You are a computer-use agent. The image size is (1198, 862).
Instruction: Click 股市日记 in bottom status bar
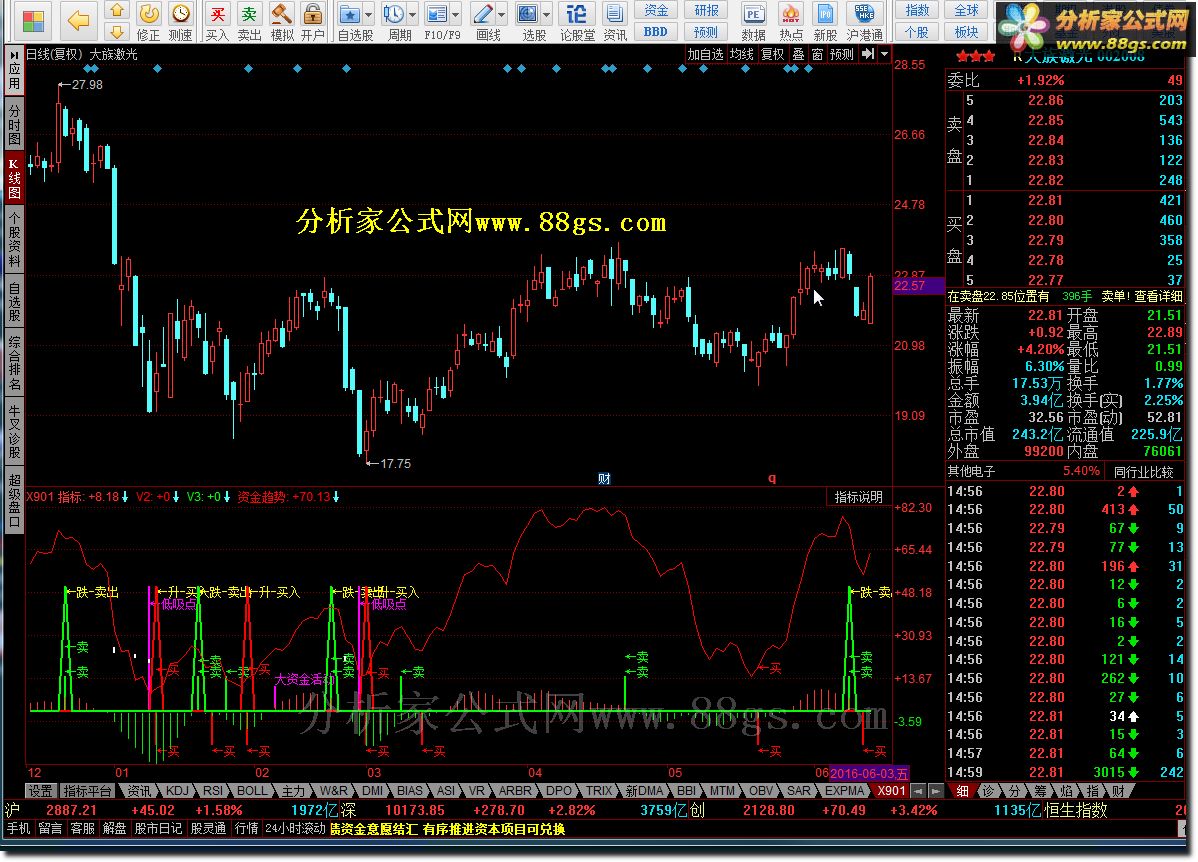(158, 828)
